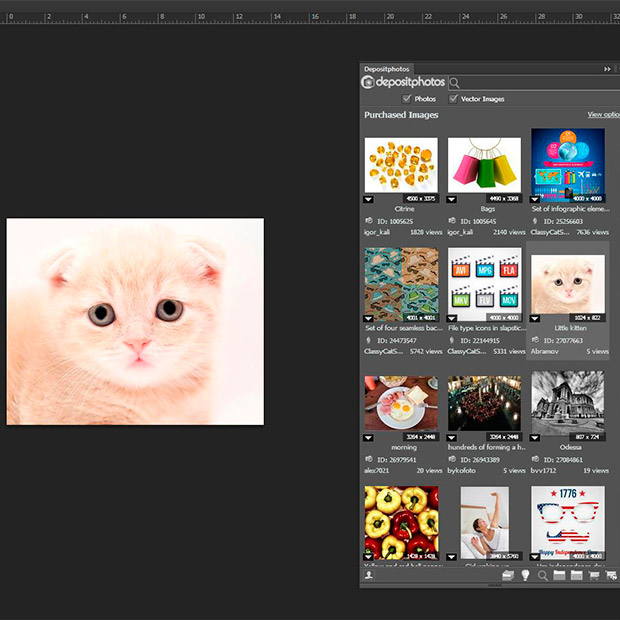Click the igor_kall author name under Bags
This screenshot has height=620, width=620.
460,232
